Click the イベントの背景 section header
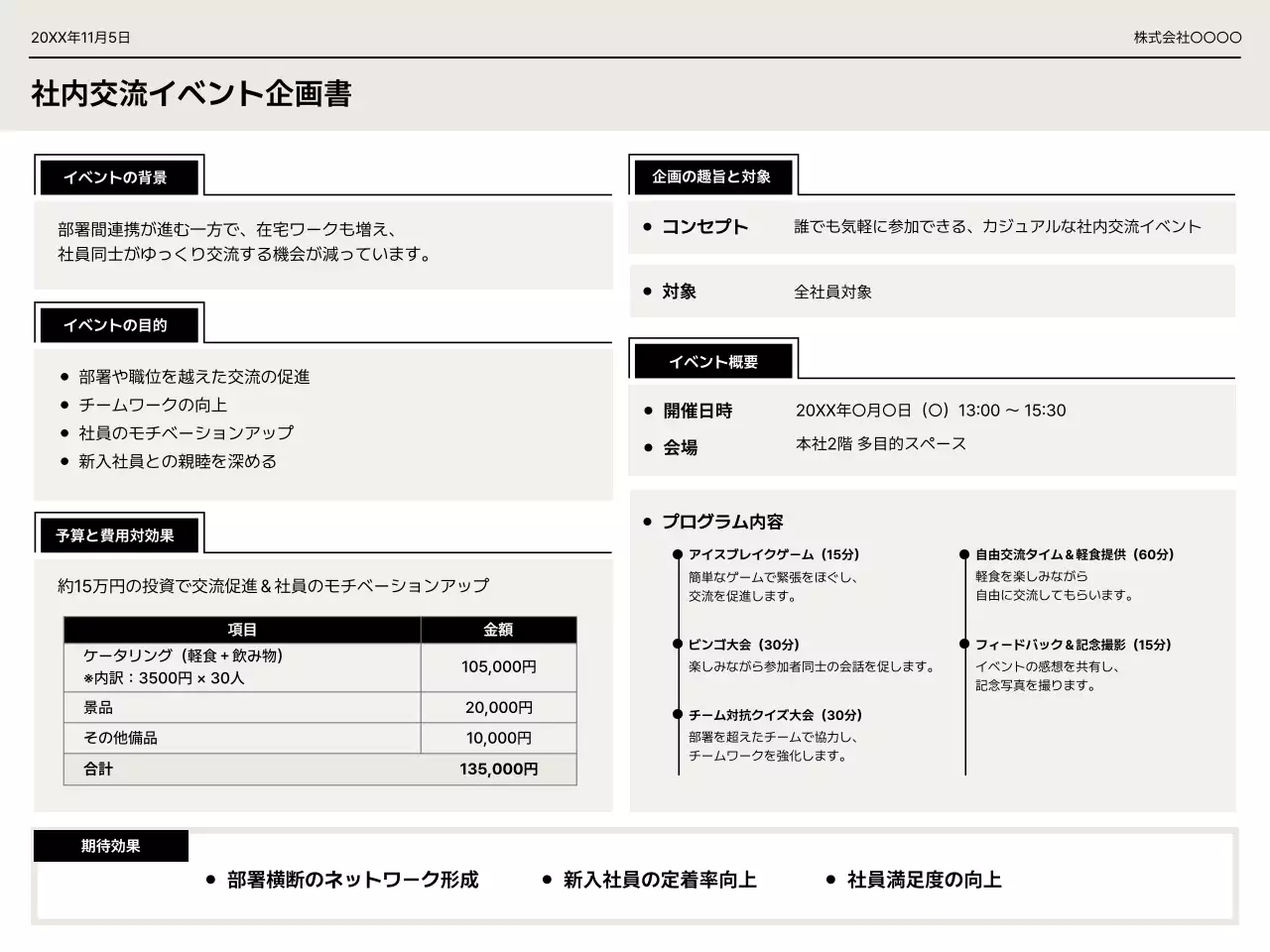Image resolution: width=1270 pixels, height=952 pixels. [x=119, y=178]
